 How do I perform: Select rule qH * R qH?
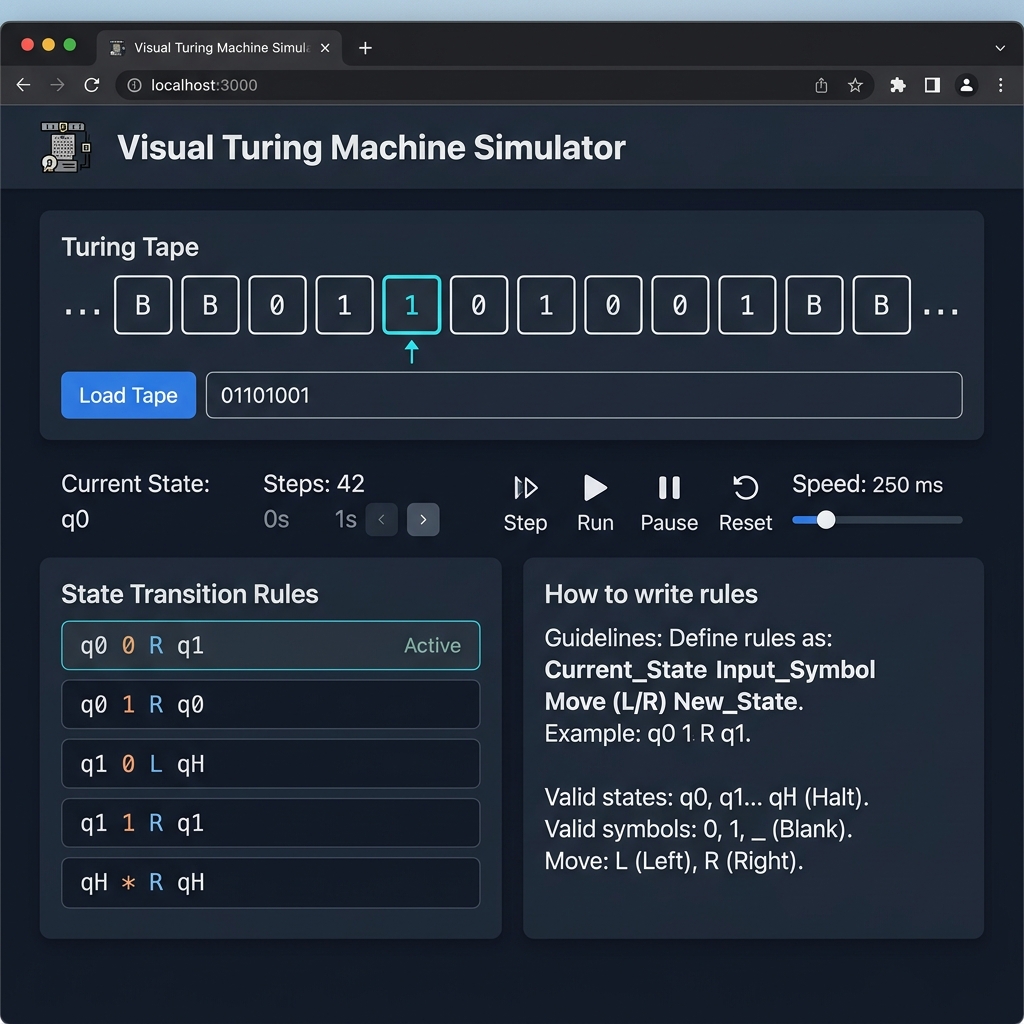[270, 882]
